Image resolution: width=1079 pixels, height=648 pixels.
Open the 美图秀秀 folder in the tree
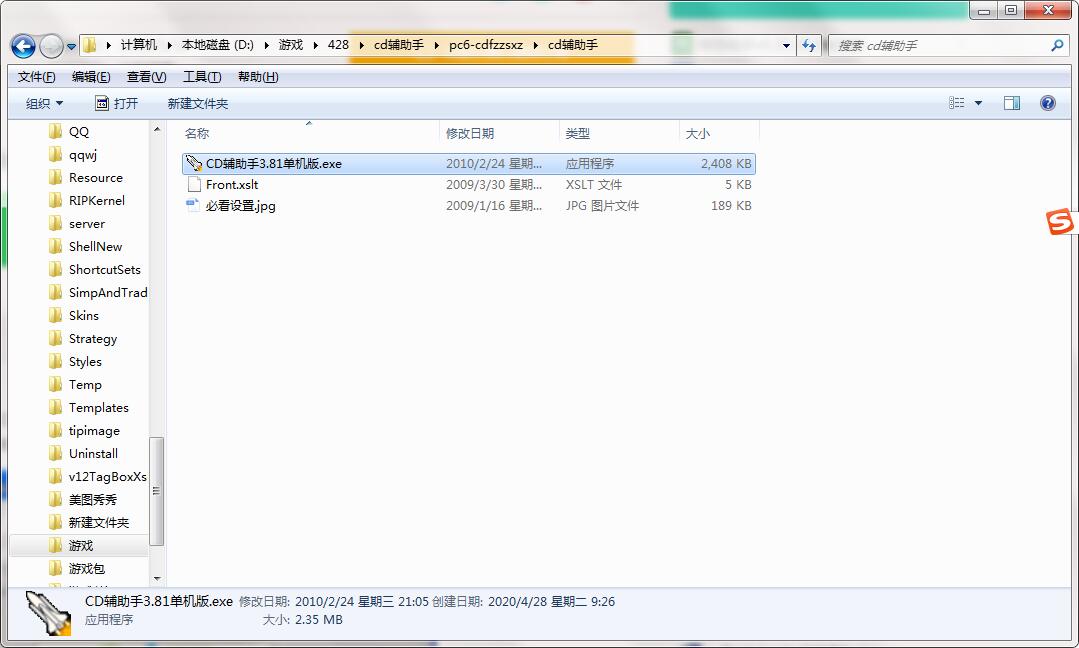coord(92,499)
